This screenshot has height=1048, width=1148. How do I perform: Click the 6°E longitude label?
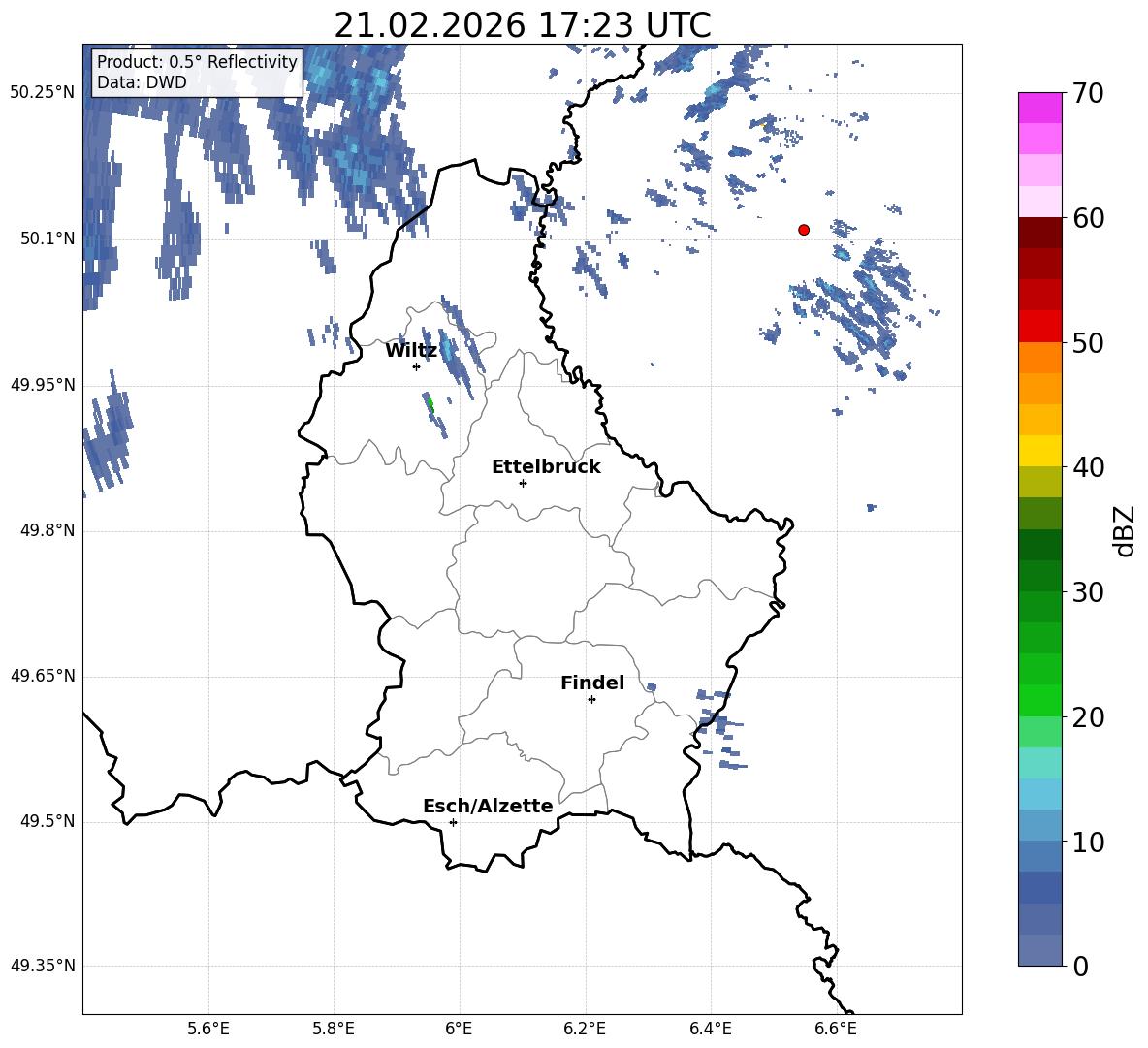pos(459,1030)
